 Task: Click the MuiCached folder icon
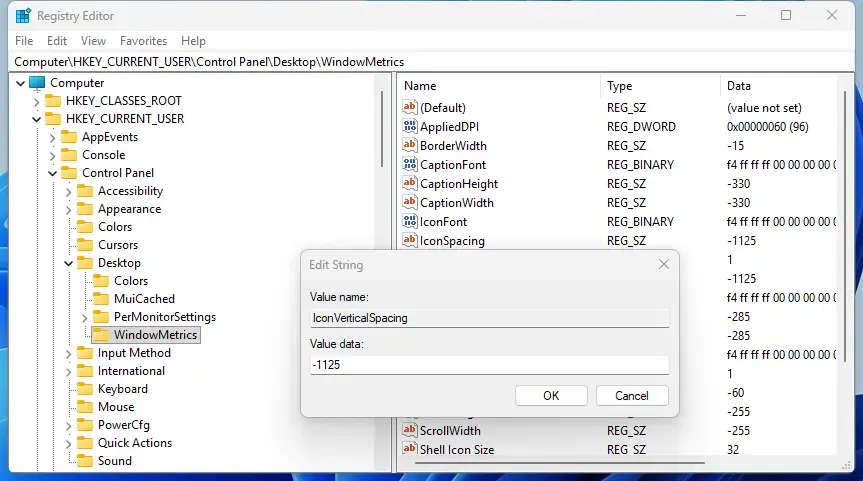101,299
